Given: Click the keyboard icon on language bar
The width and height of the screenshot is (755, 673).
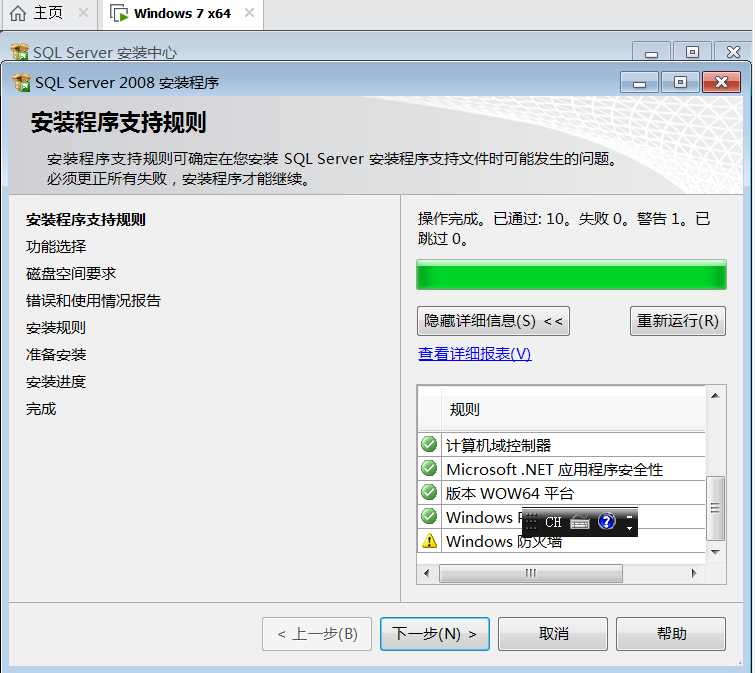Looking at the screenshot, I should click(x=580, y=522).
